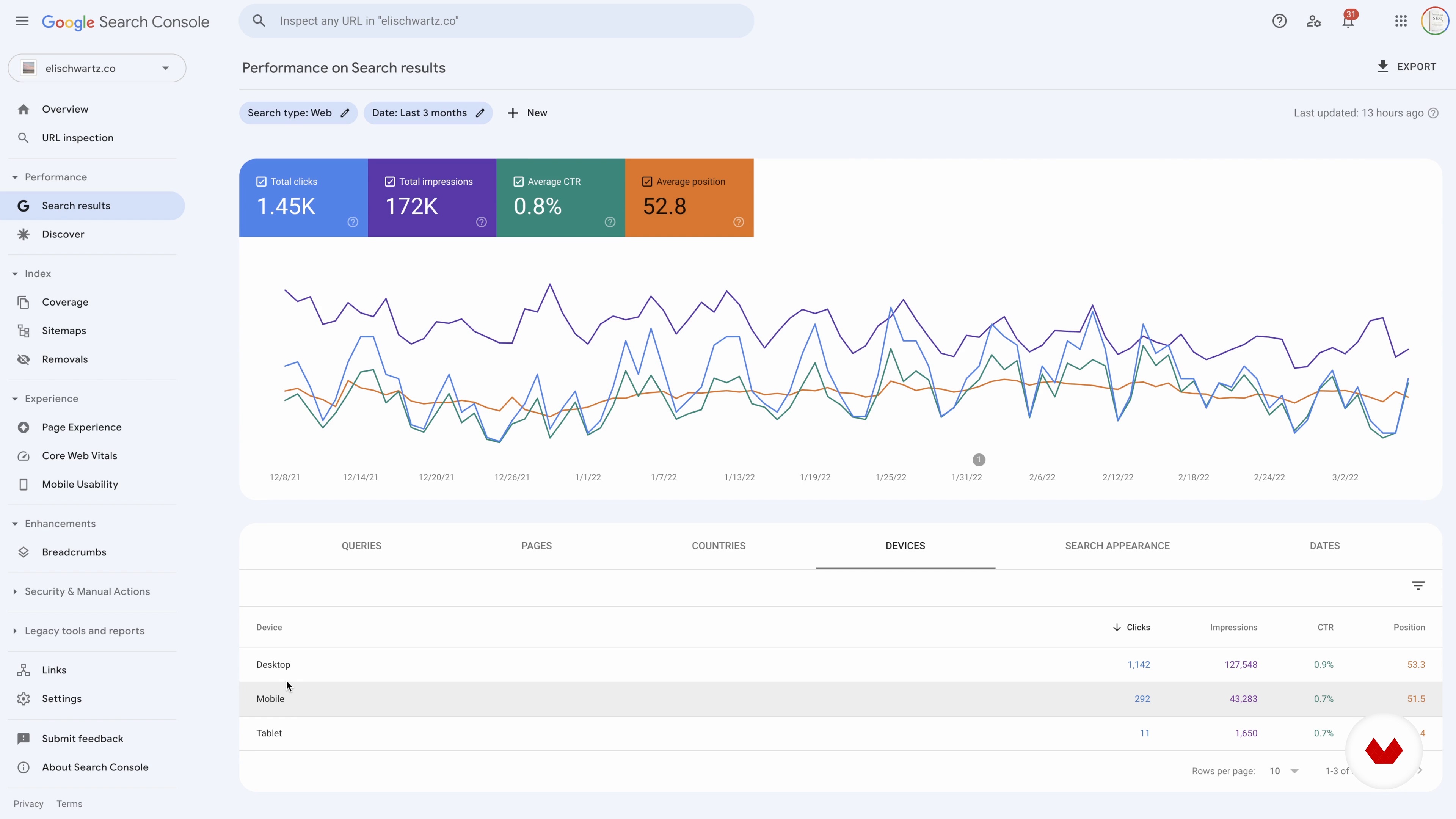
Task: Open the help question mark icon in the header
Action: pos(1279,21)
